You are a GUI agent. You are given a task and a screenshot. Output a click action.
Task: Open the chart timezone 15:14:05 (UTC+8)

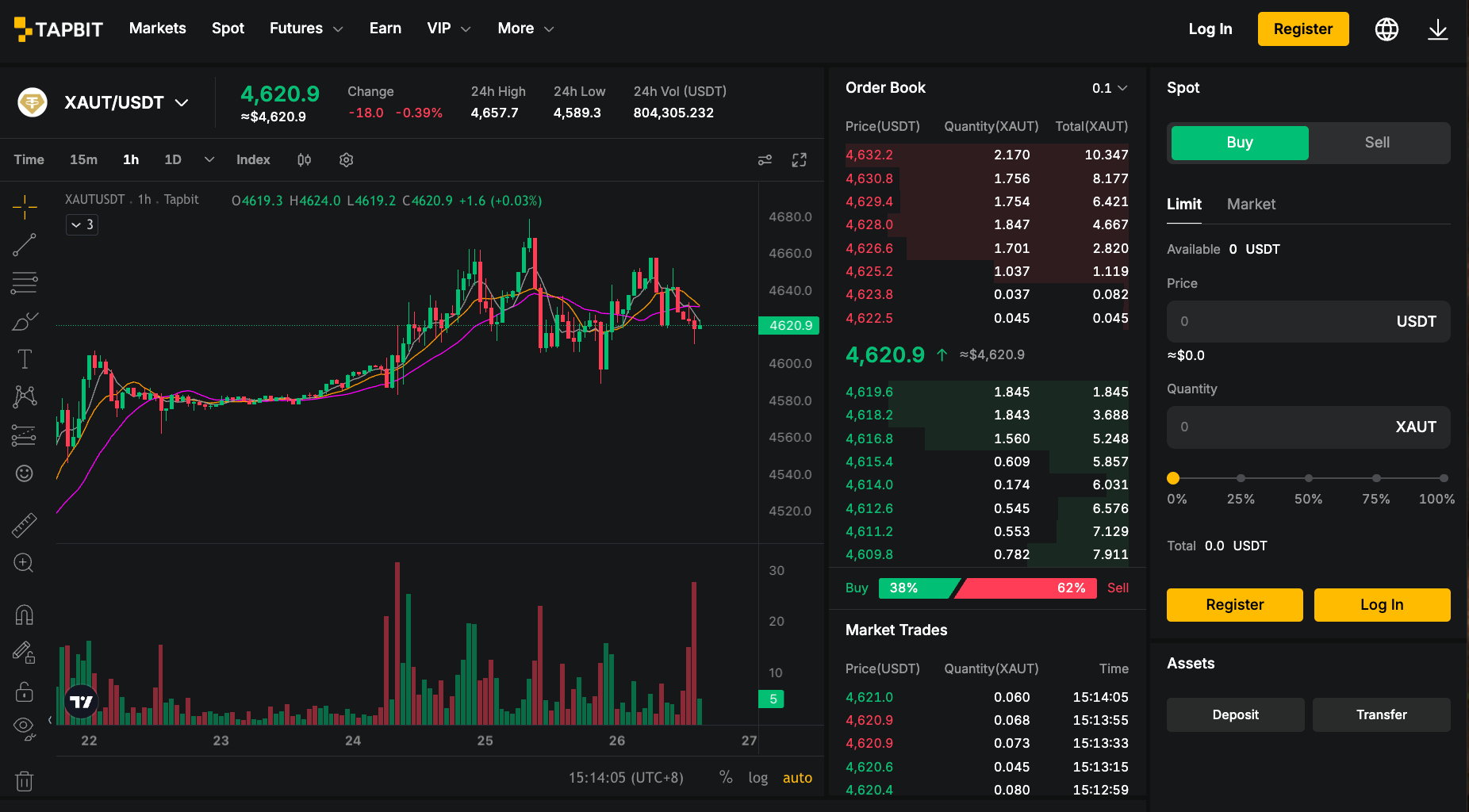(626, 778)
